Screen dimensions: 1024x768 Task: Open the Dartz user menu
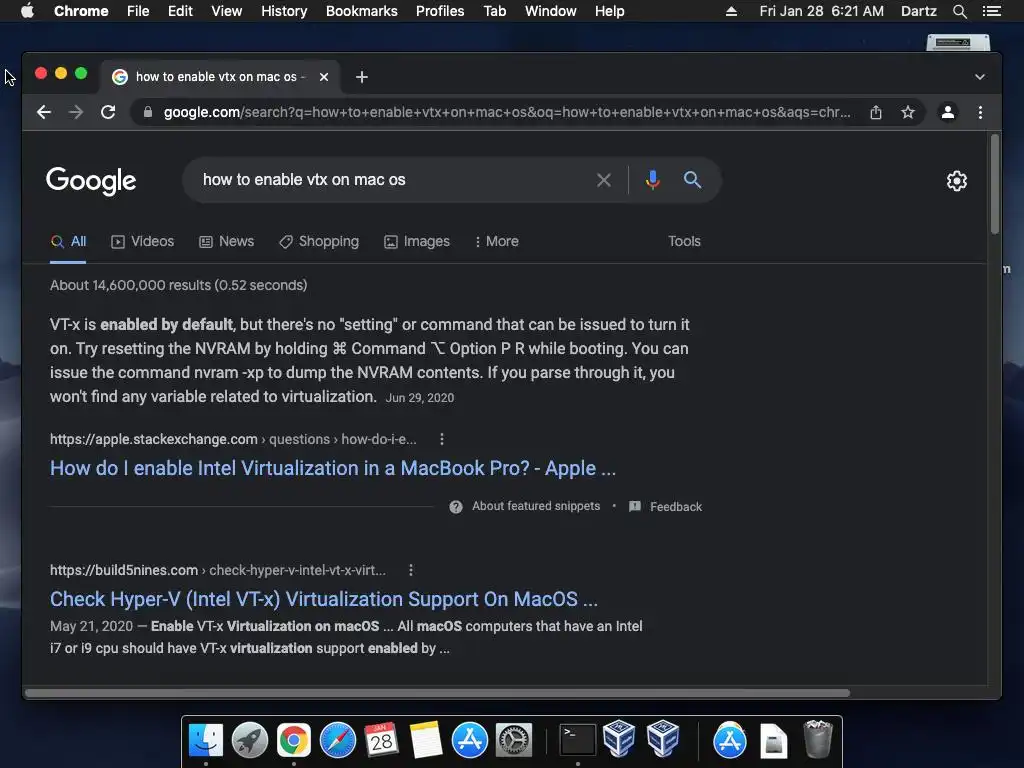[x=919, y=11]
